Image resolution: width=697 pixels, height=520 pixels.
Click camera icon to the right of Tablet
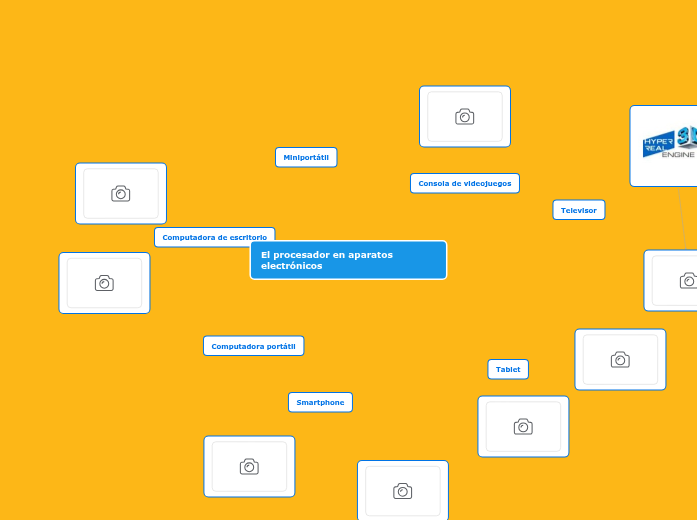[x=620, y=359]
